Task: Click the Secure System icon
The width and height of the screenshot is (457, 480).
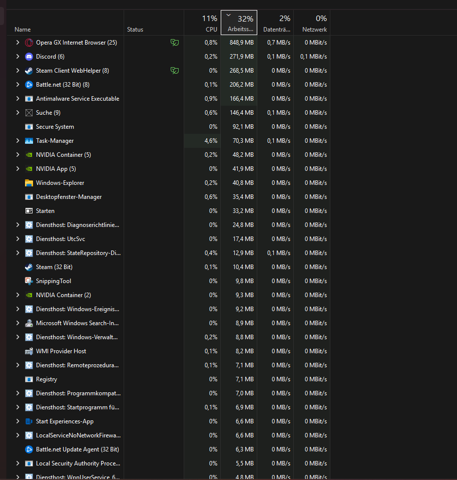Action: tap(29, 127)
